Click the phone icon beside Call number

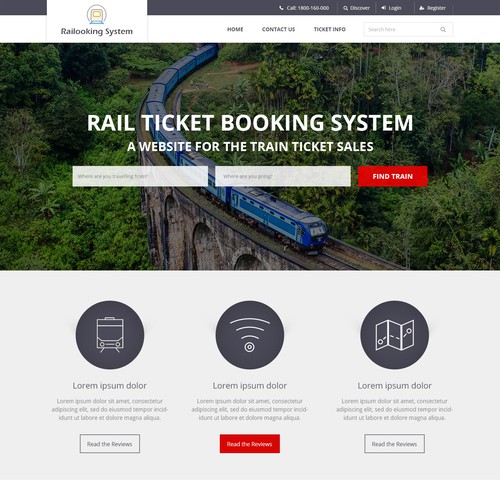click(281, 8)
